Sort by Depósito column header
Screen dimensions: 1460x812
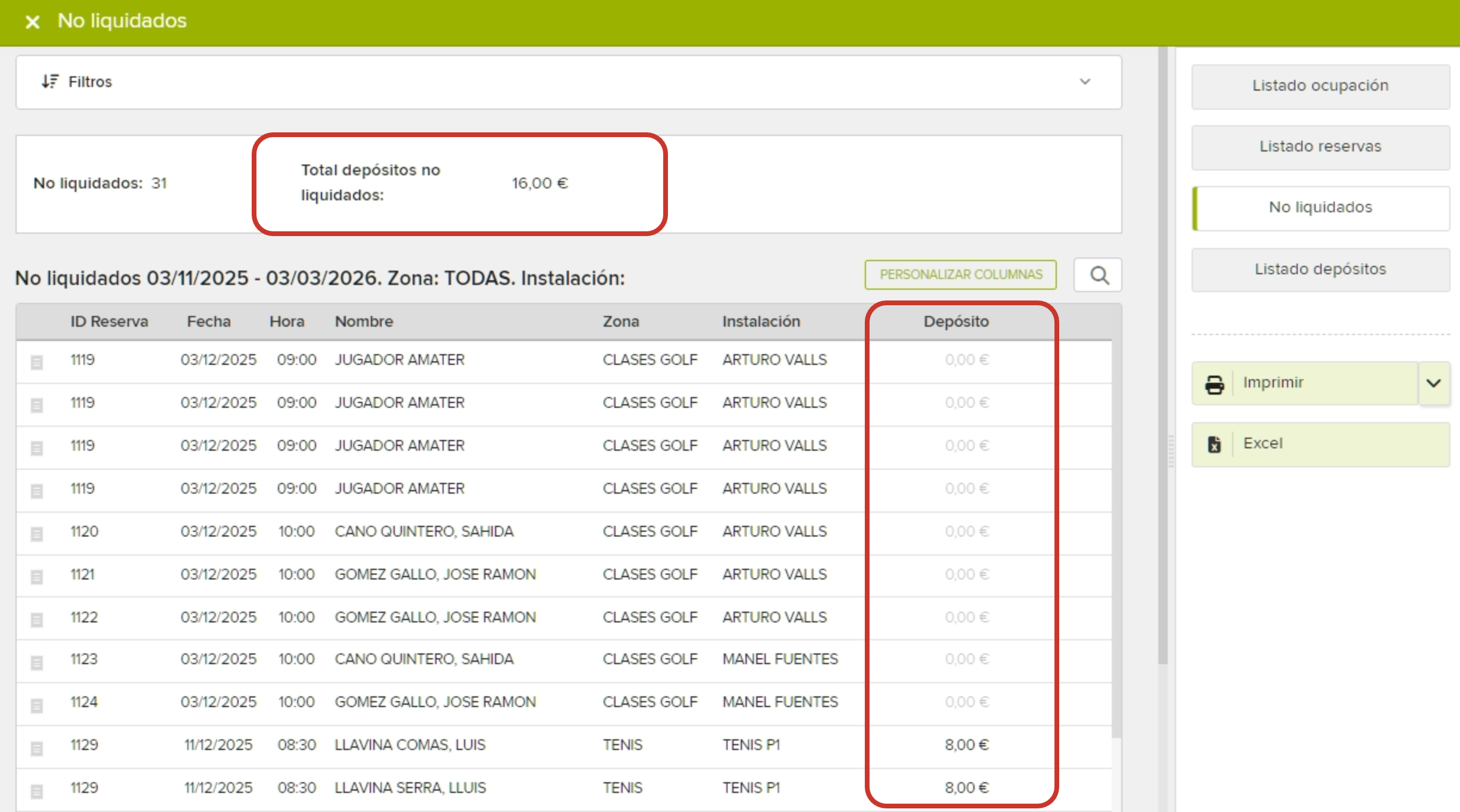click(x=955, y=321)
